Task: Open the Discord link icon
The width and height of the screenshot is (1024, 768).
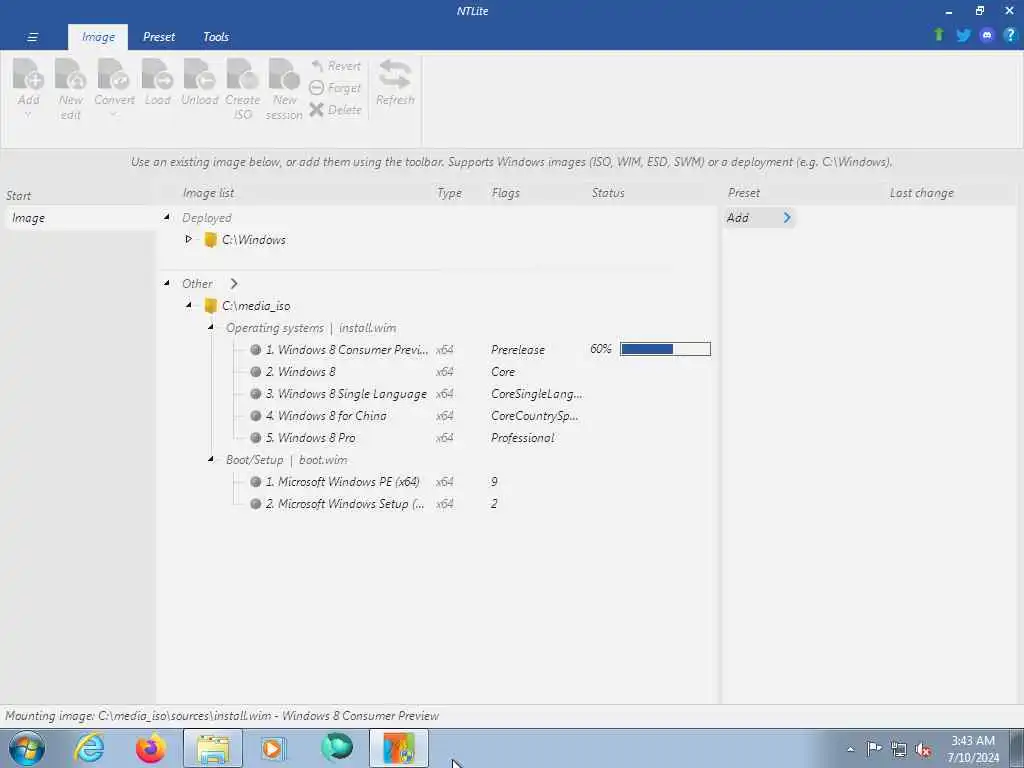Action: click(987, 35)
